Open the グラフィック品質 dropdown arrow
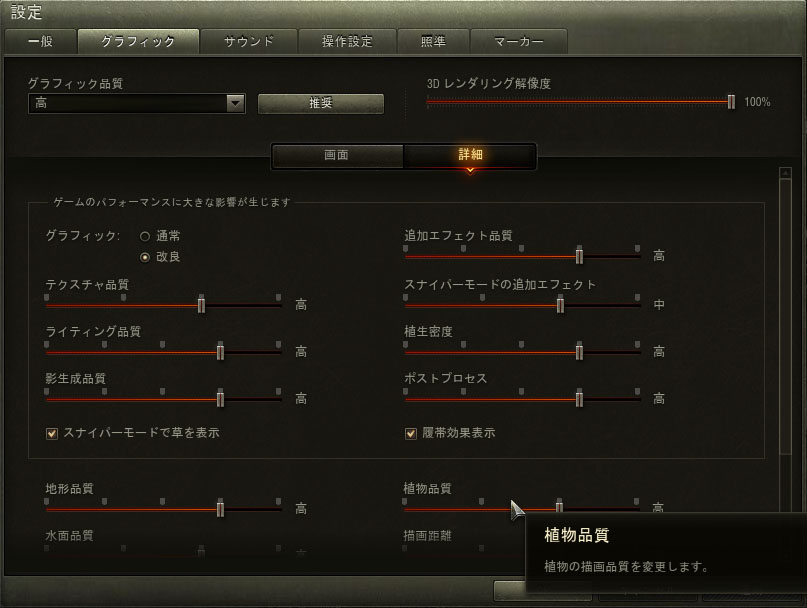 pyautogui.click(x=235, y=103)
